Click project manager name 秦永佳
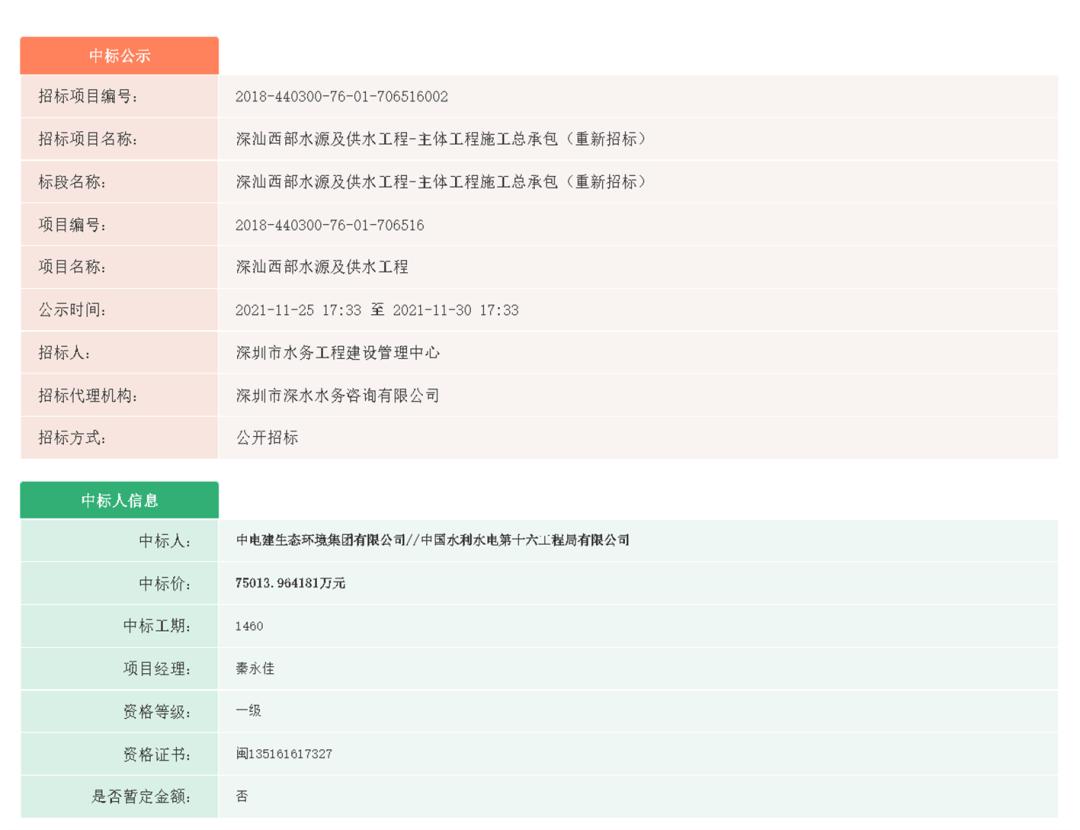This screenshot has width=1080, height=830. (255, 668)
